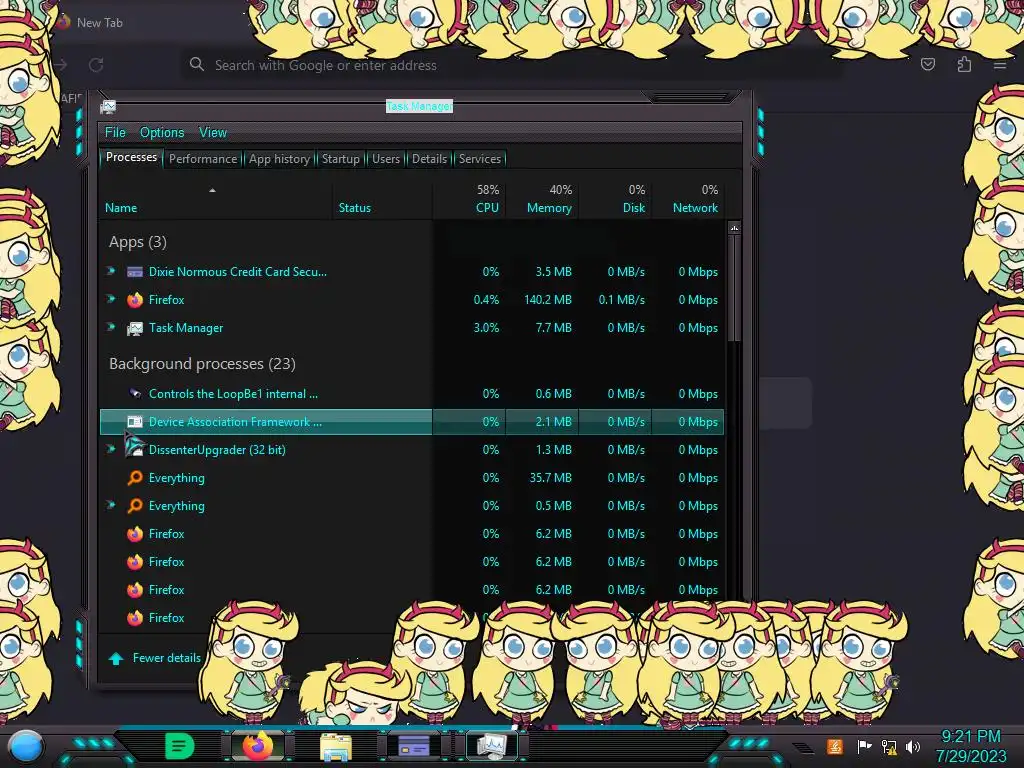Switch to the Services tab
This screenshot has width=1024, height=768.
point(480,159)
